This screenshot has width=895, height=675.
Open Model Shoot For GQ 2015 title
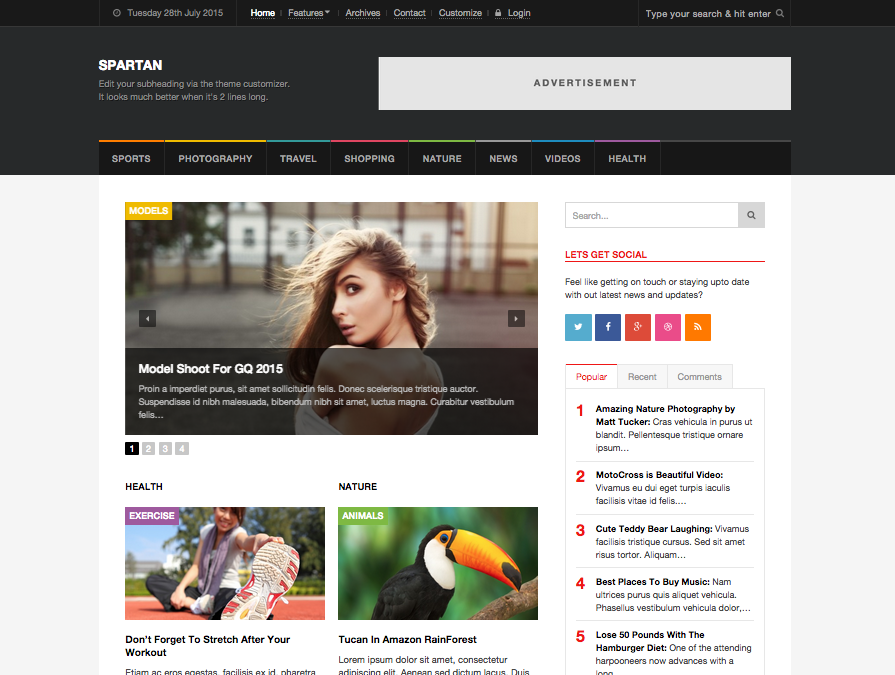click(211, 369)
